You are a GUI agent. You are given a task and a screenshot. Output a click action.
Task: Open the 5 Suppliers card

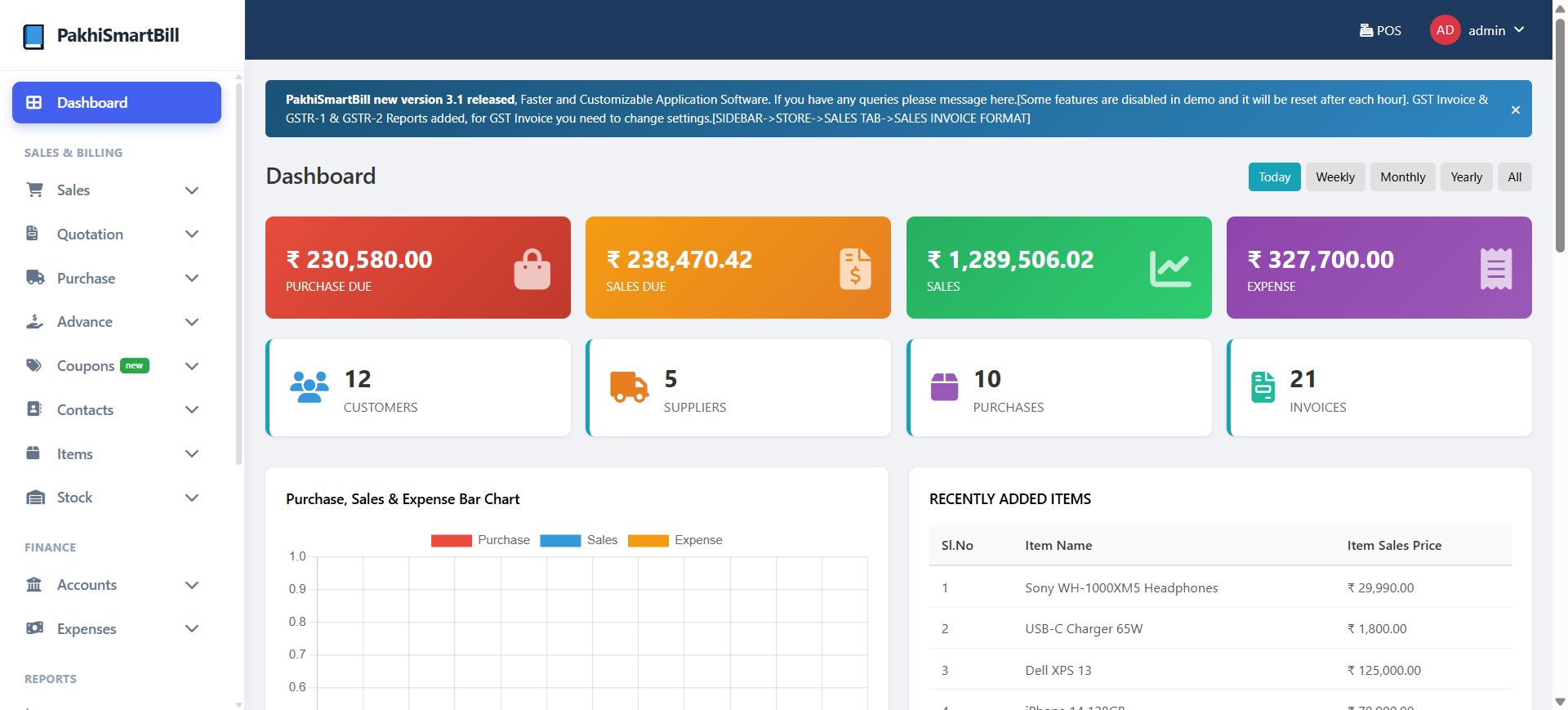coord(738,387)
